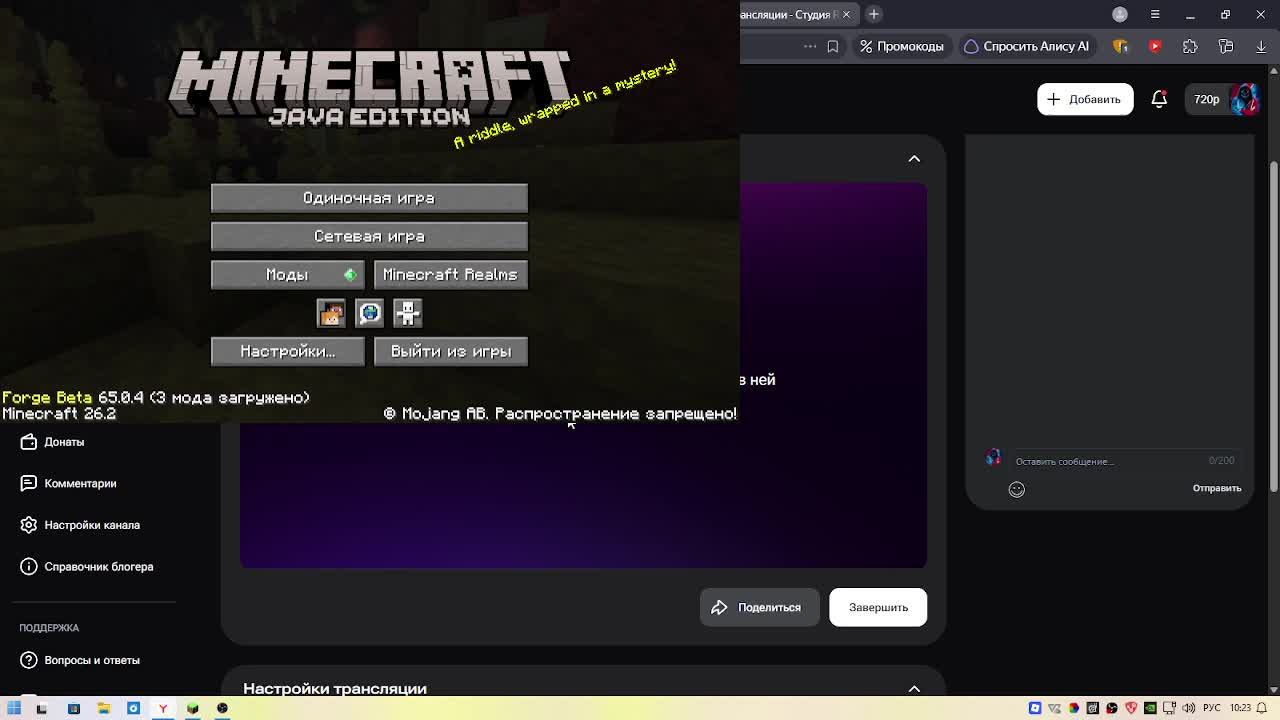Click Отправить to send chat message
Screen dimensions: 1280x720
pos(1217,488)
